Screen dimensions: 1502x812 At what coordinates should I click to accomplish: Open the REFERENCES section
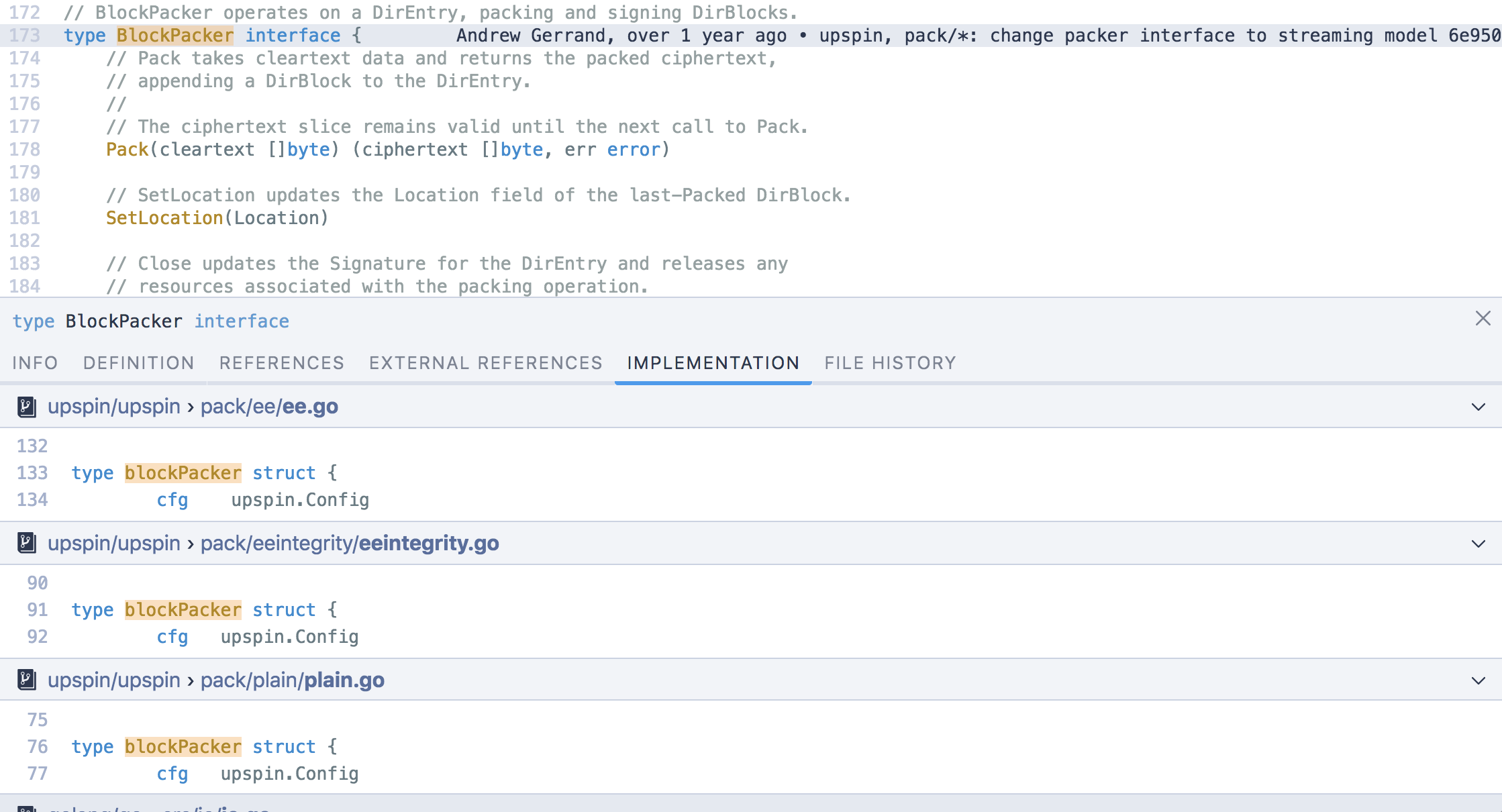coord(282,363)
